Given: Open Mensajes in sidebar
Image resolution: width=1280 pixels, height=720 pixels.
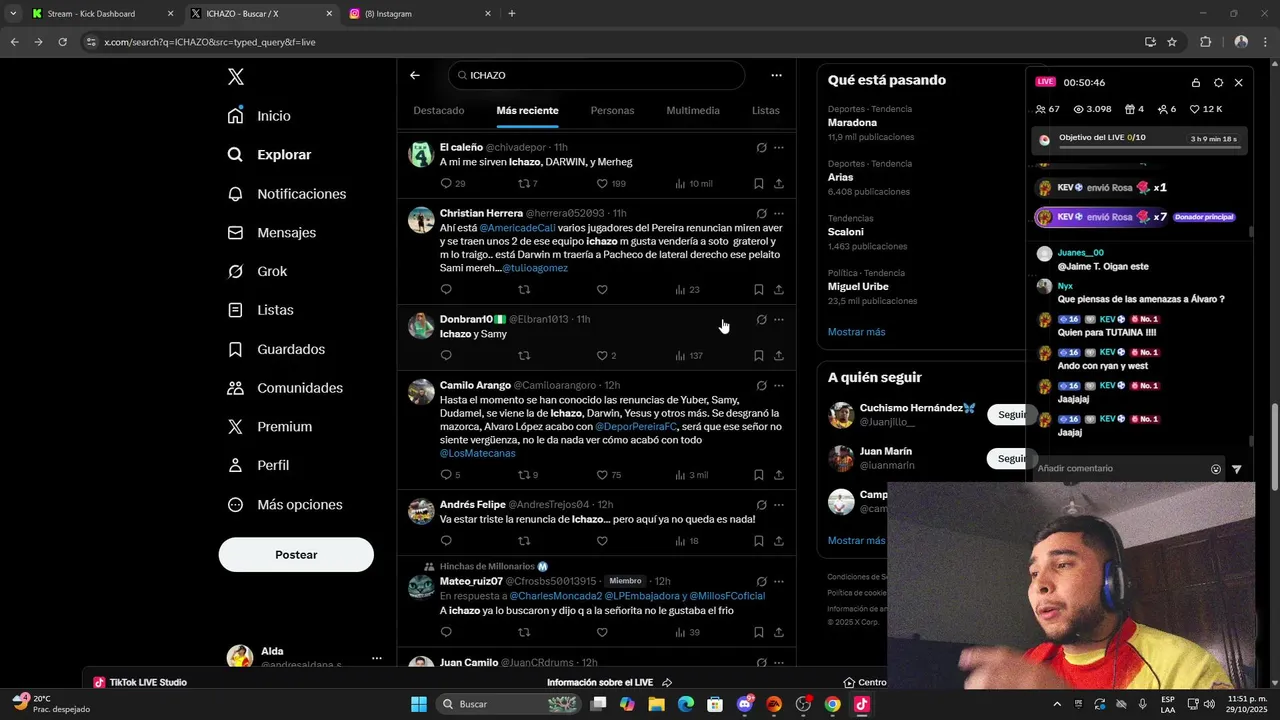Looking at the screenshot, I should pyautogui.click(x=272, y=233).
